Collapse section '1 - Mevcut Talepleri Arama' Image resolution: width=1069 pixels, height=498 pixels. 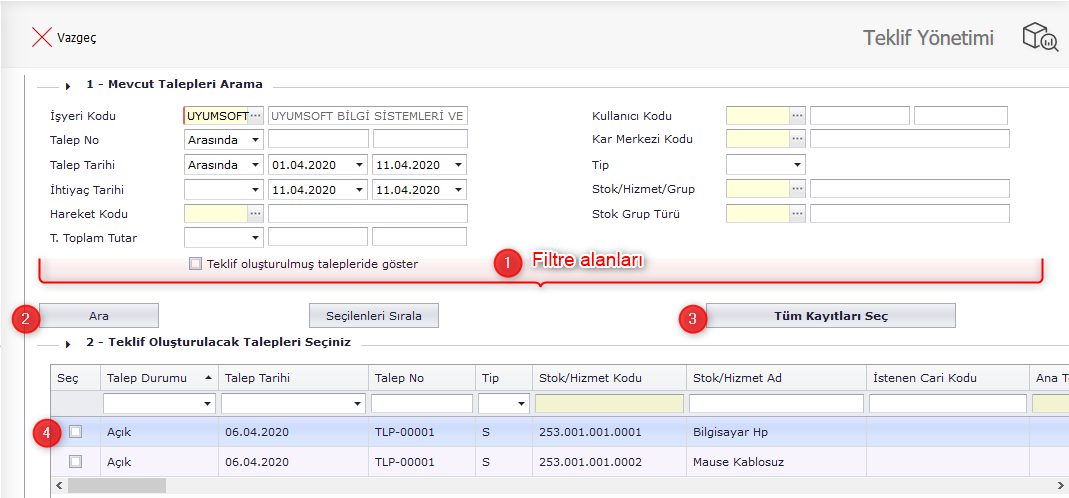coord(68,85)
